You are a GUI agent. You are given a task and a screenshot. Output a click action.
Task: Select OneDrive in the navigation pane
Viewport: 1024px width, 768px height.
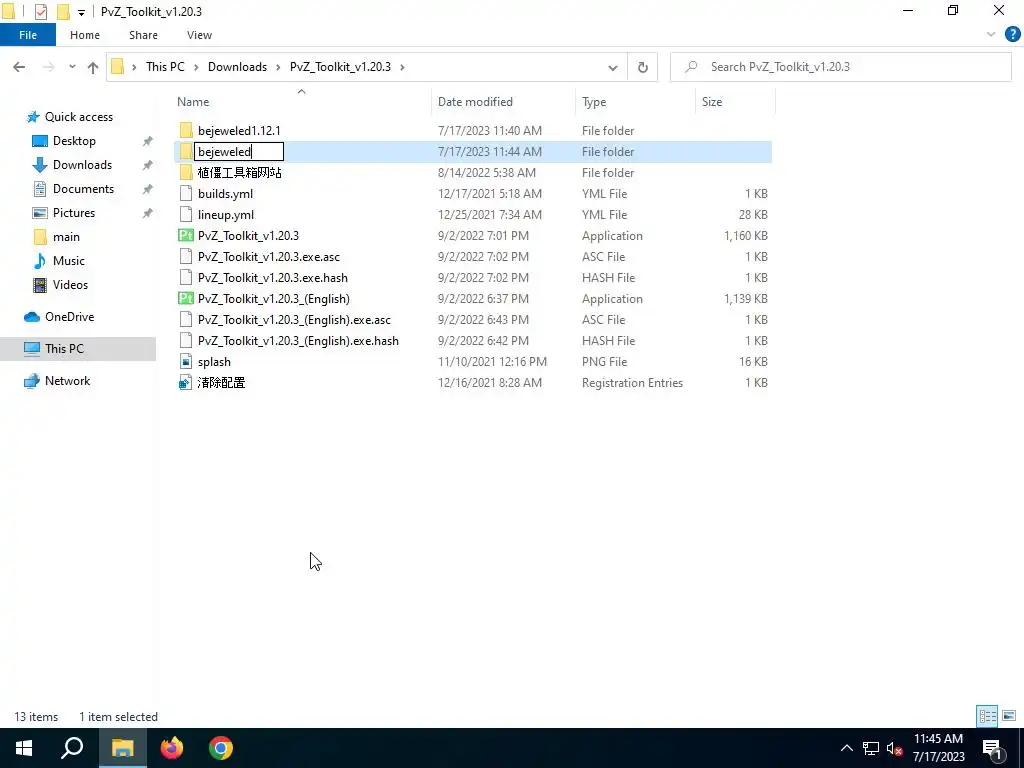pos(69,317)
